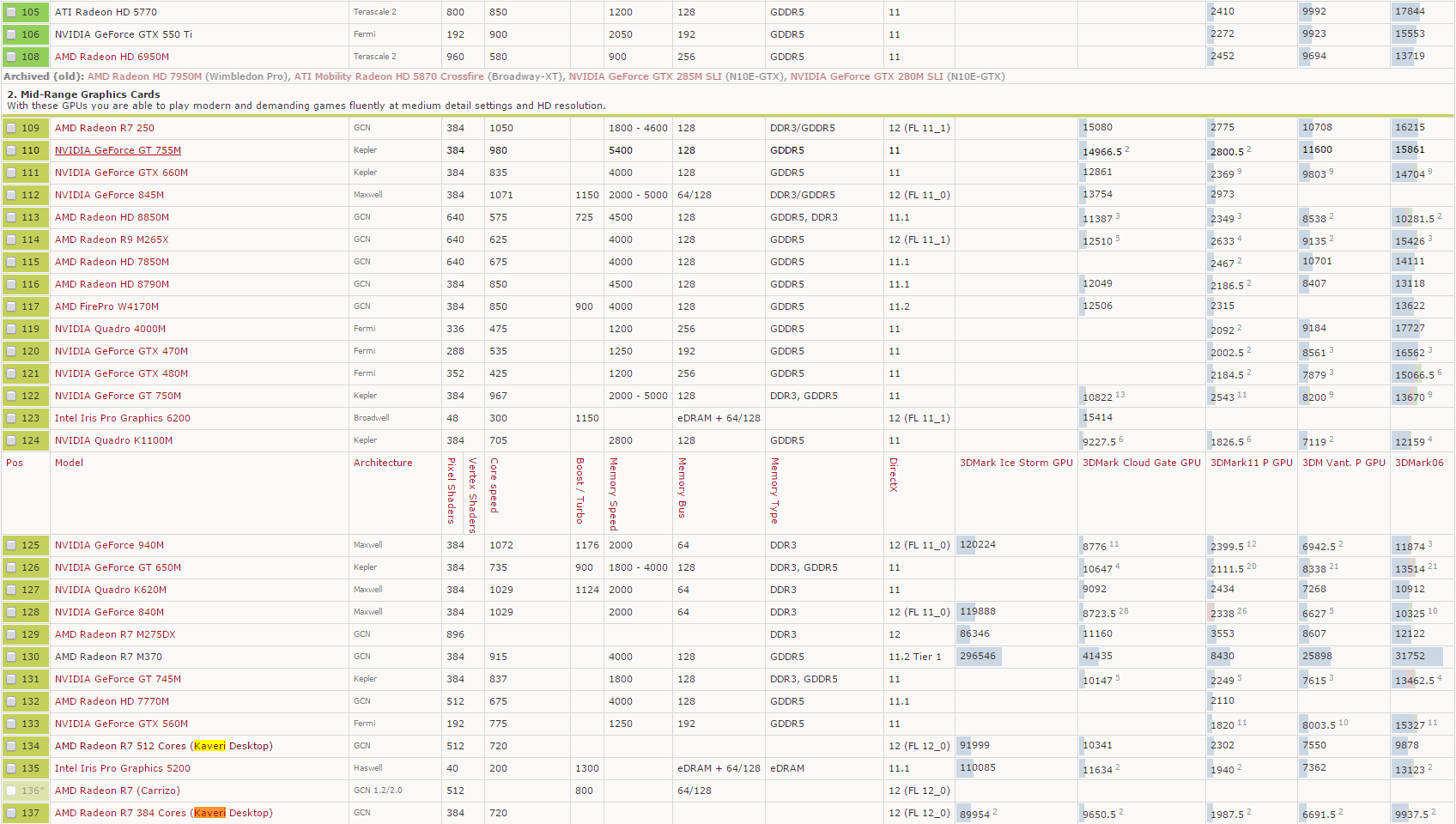Open NVIDIA Quadro K1100M page

(113, 440)
